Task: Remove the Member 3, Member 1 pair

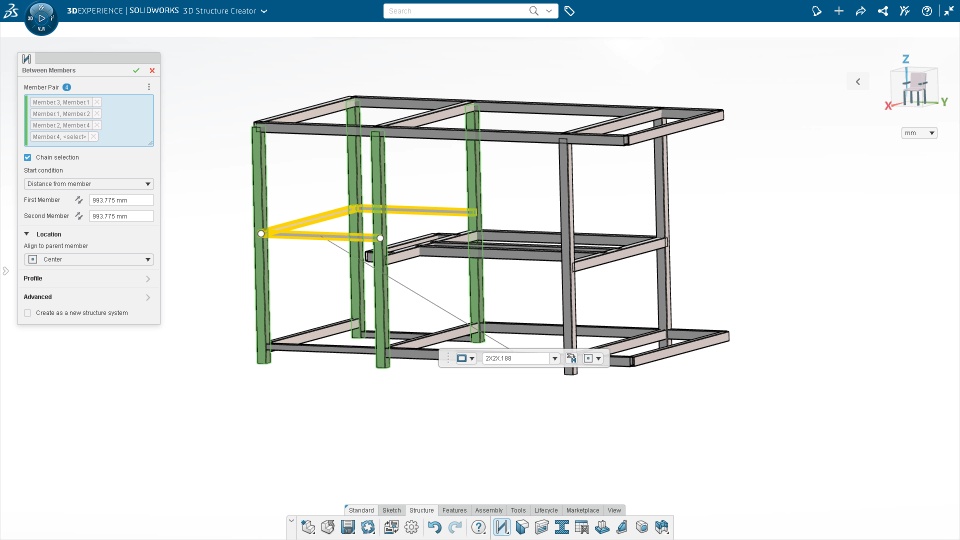Action: click(x=97, y=102)
